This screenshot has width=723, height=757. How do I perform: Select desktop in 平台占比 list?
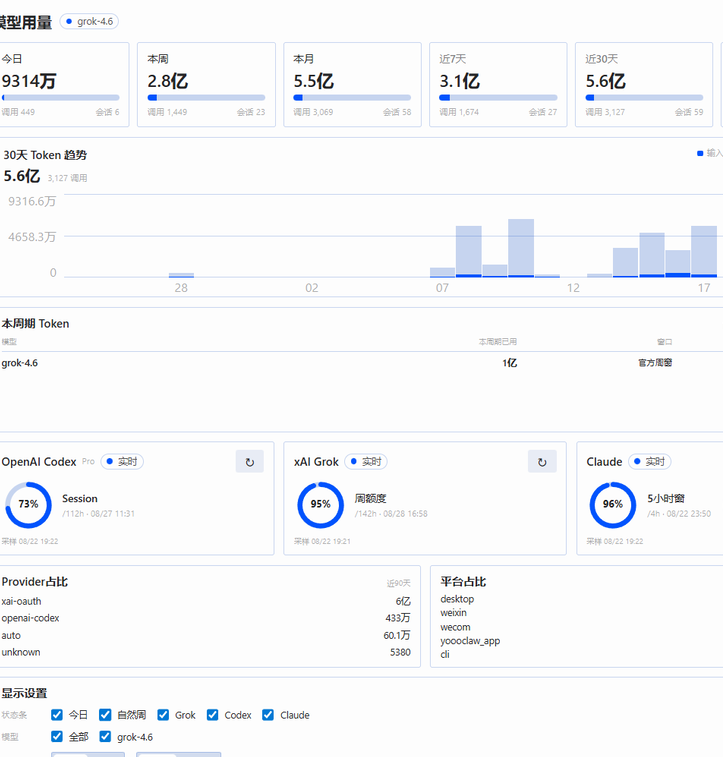[x=457, y=599]
